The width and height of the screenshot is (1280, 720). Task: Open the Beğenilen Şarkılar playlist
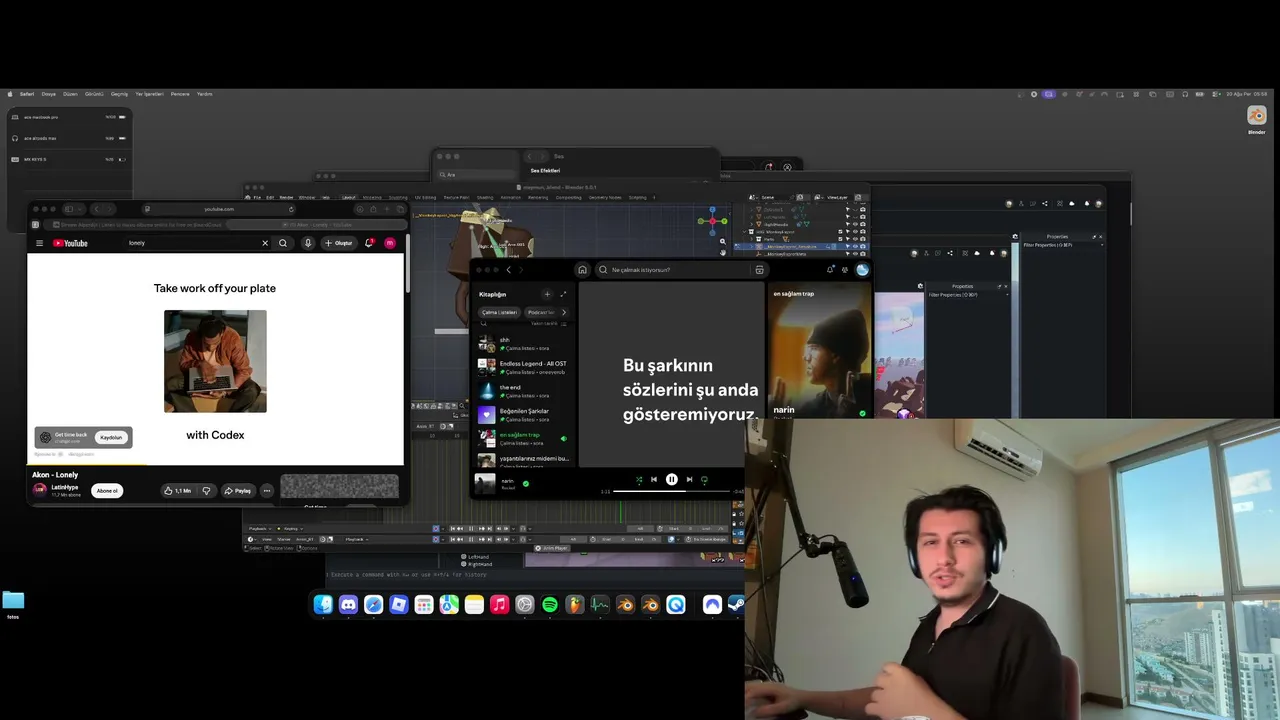[523, 415]
